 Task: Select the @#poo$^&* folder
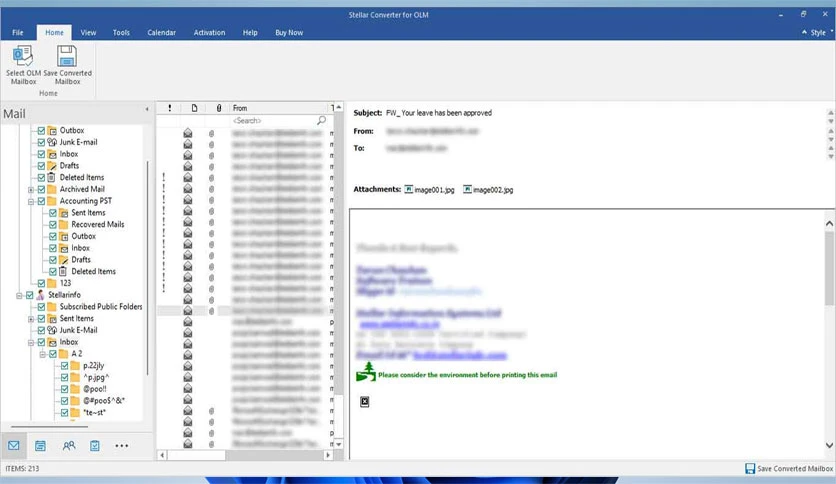pos(104,400)
